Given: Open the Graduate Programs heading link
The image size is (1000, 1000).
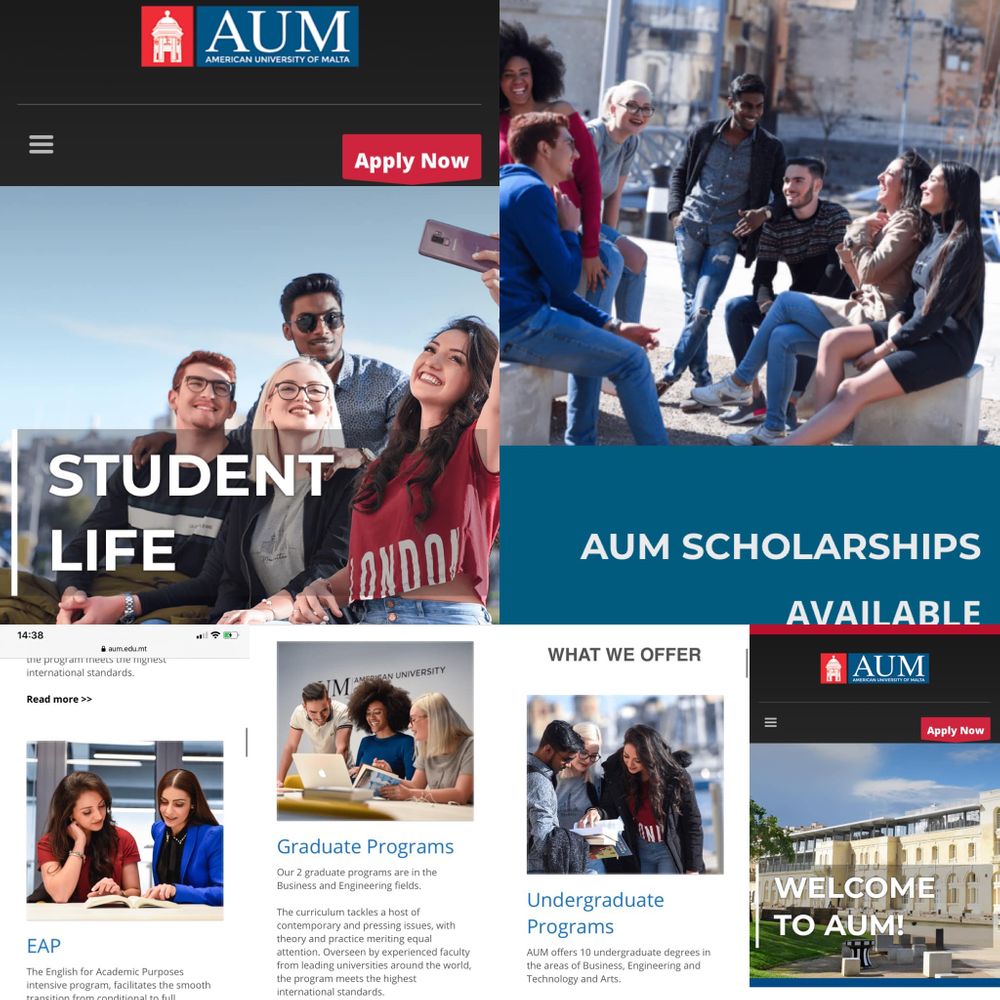Looking at the screenshot, I should click(x=365, y=846).
